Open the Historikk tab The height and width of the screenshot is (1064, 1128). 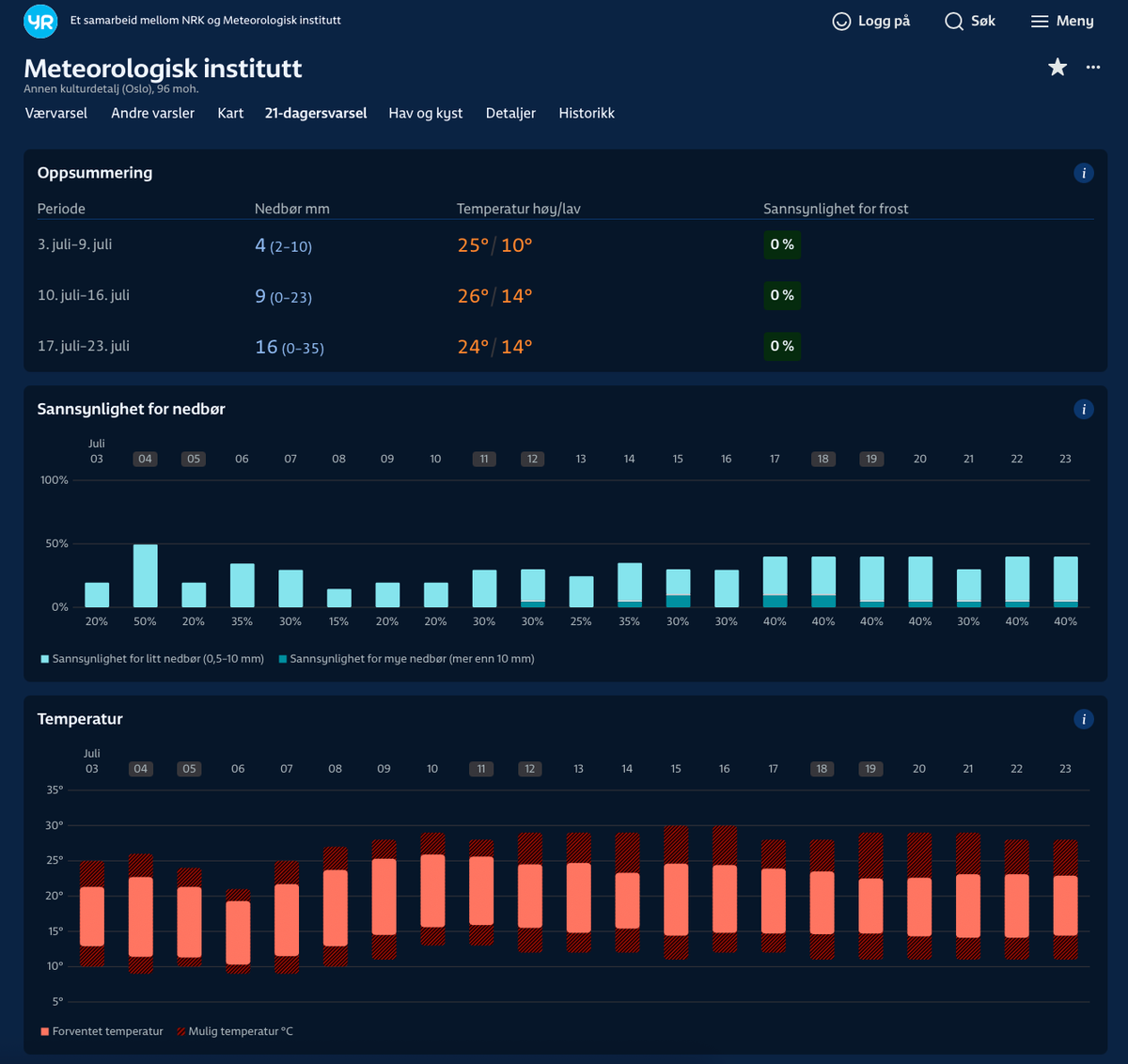click(587, 113)
